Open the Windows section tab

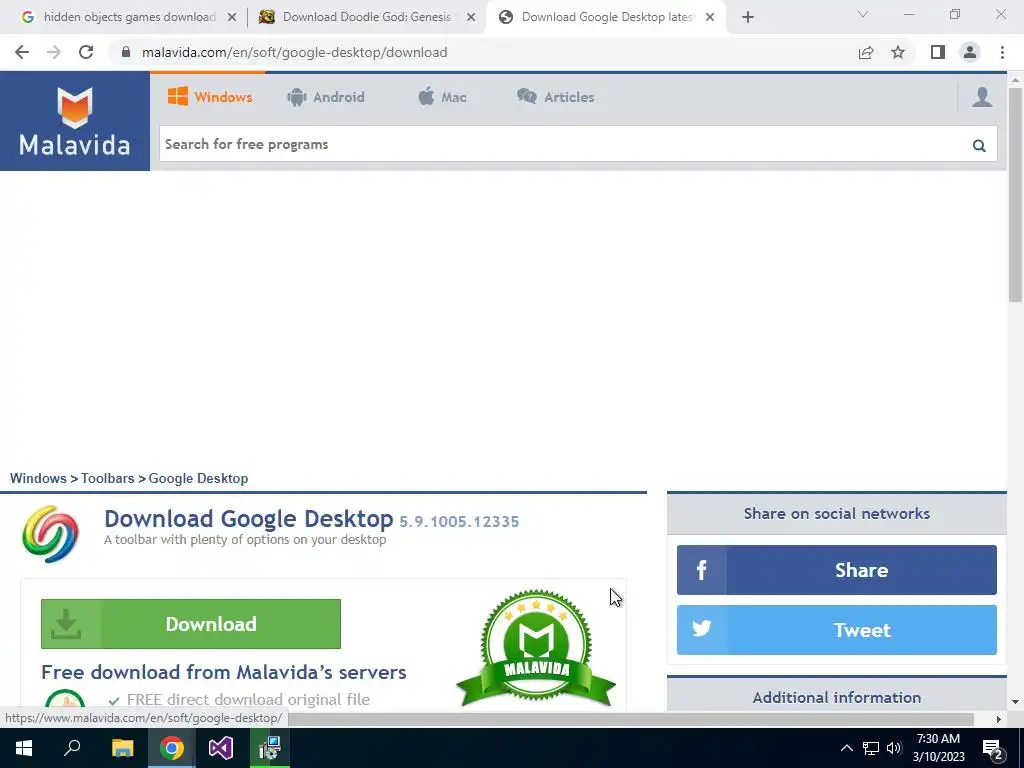coord(210,97)
